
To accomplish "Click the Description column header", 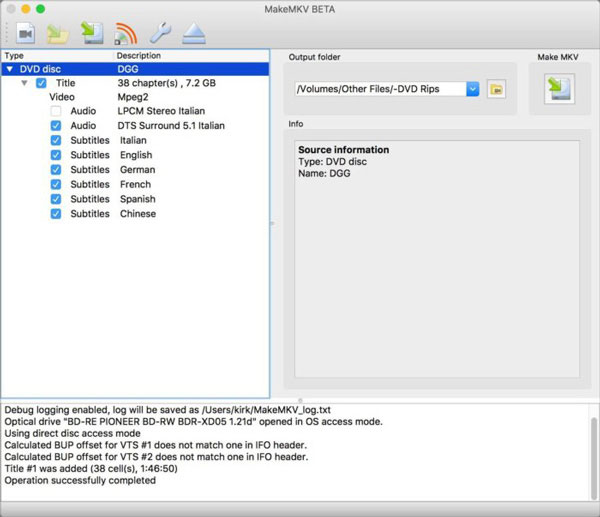I will coord(191,56).
